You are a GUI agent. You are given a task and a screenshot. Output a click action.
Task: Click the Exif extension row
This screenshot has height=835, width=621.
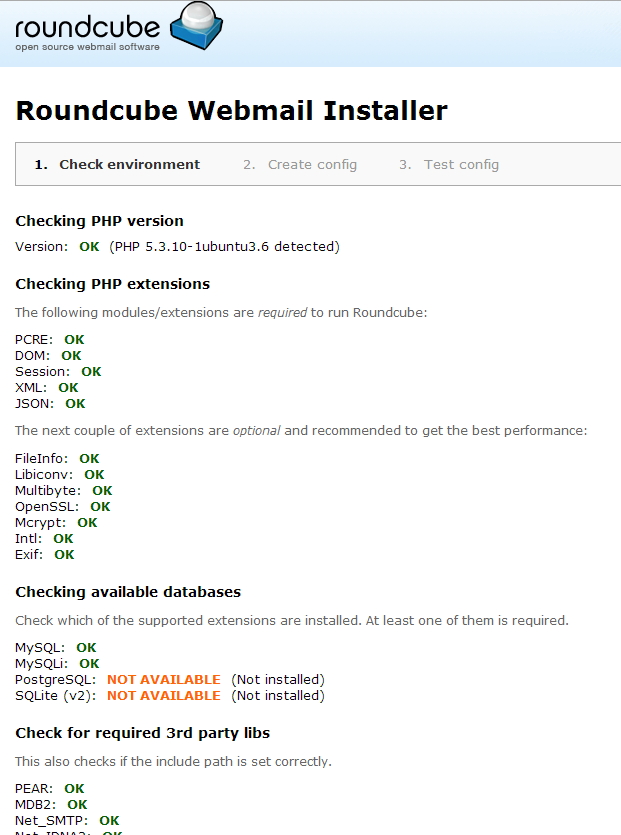tap(45, 554)
